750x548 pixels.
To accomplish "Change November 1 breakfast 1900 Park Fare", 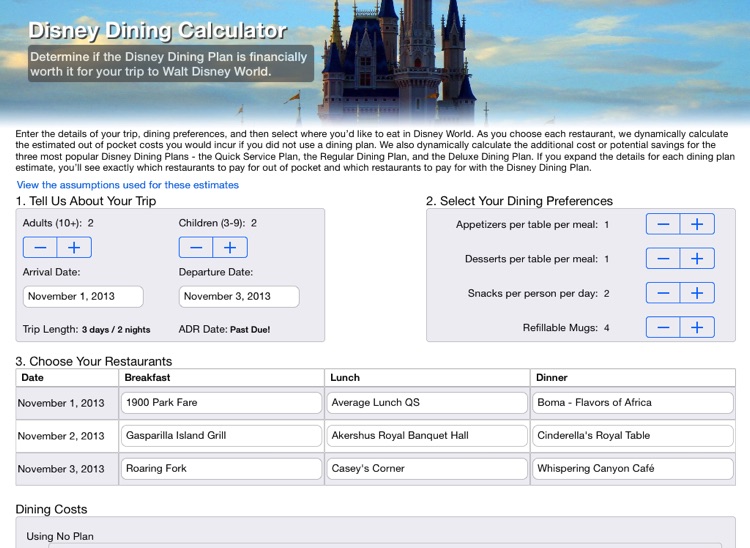I will [x=221, y=403].
